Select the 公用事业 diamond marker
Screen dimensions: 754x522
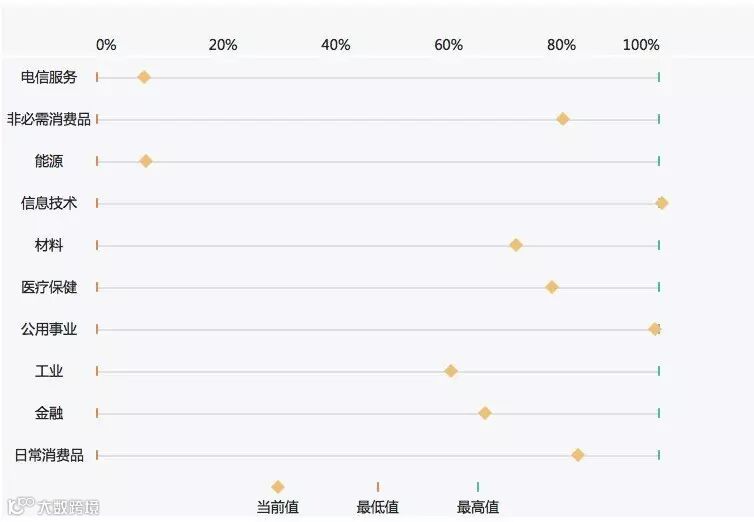(x=654, y=329)
